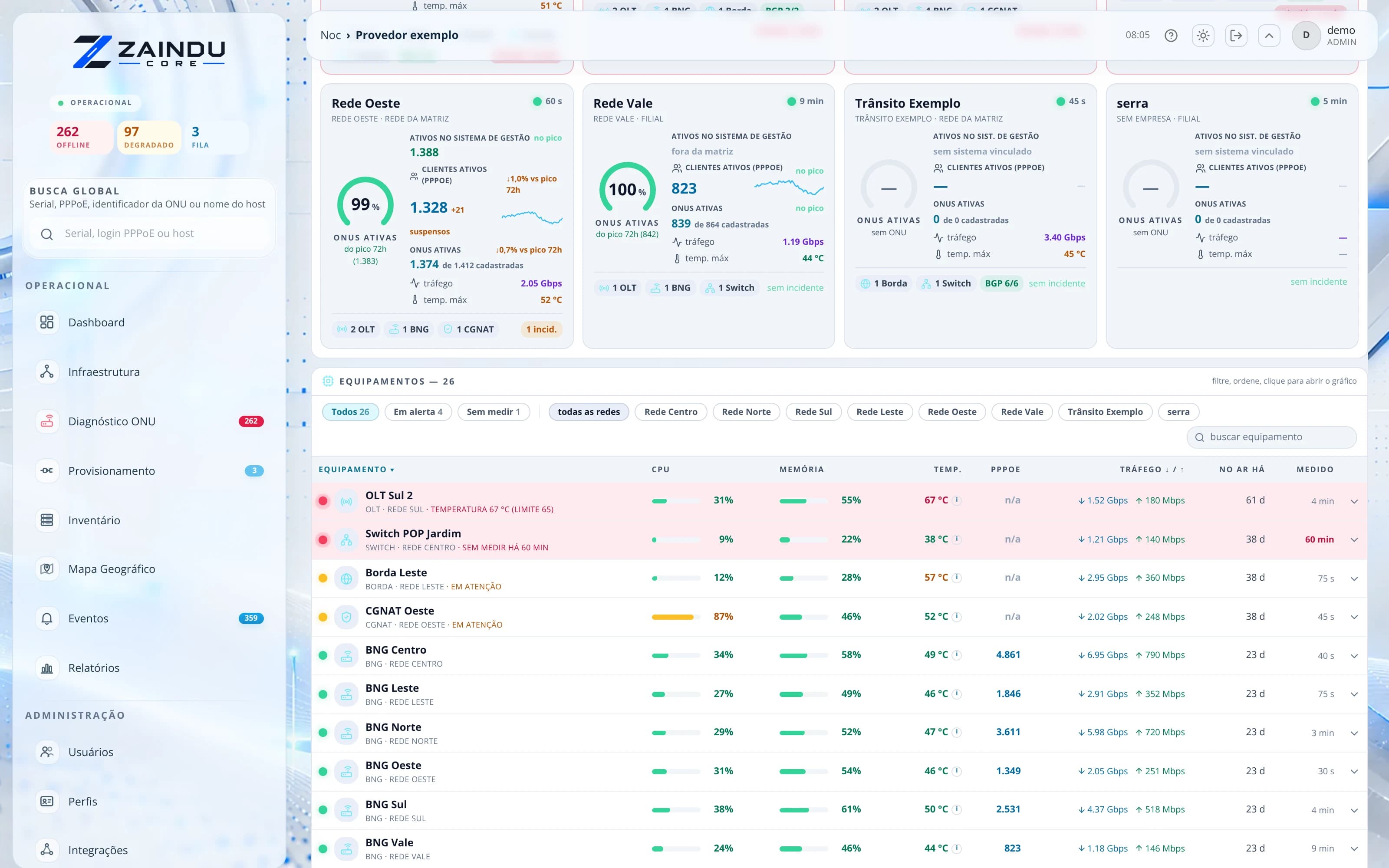The image size is (1389, 868).
Task: Expand the OLT Sul 2 row chevron
Action: tap(1354, 501)
